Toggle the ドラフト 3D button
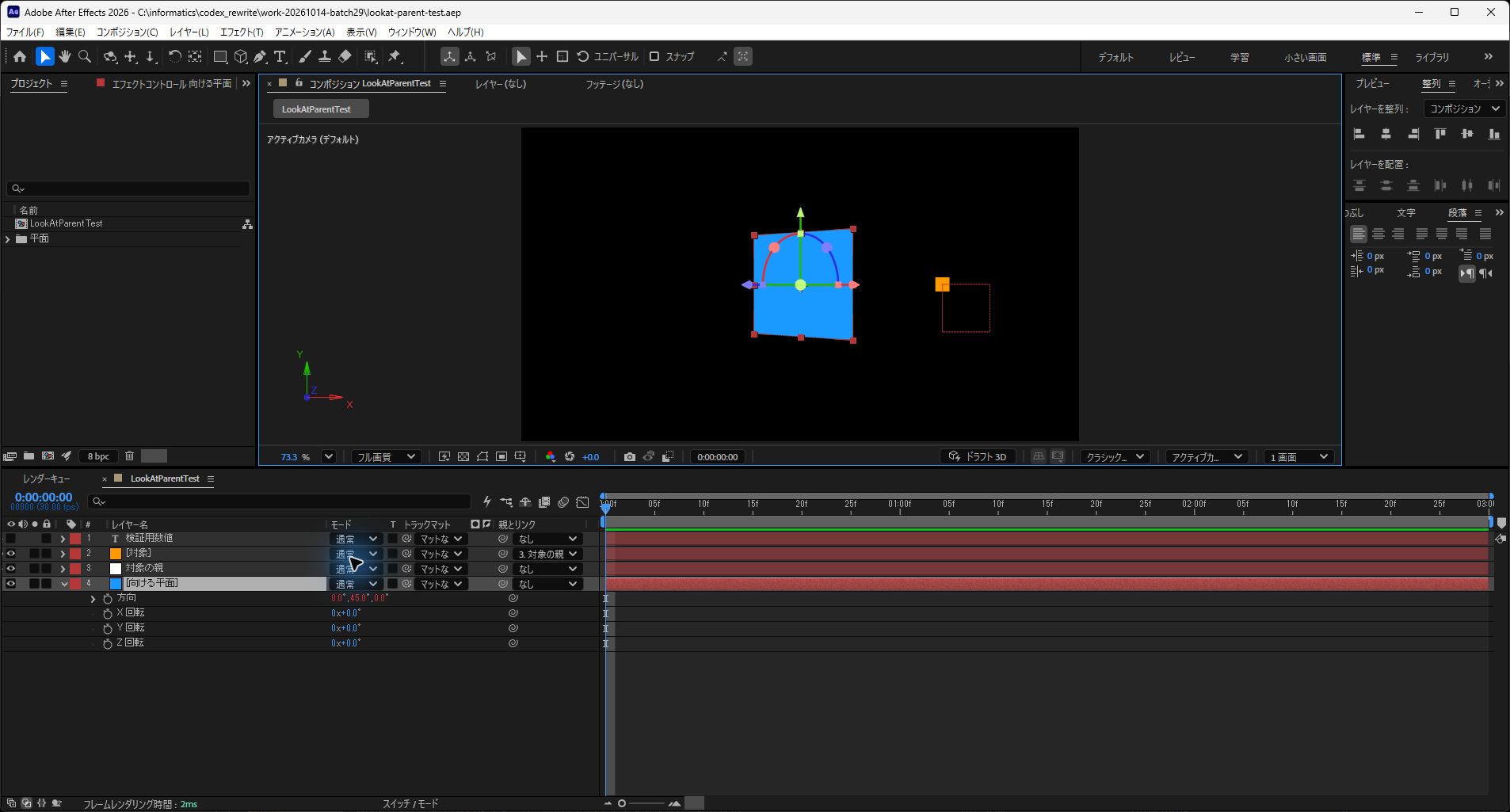Image resolution: width=1510 pixels, height=812 pixels. [x=978, y=456]
